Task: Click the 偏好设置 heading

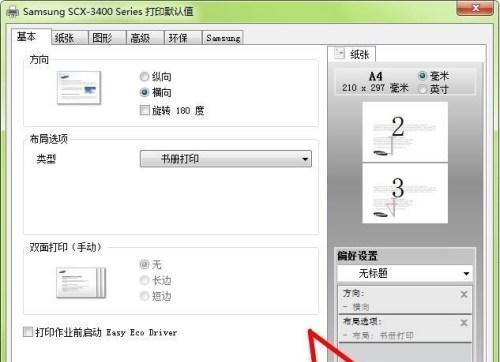Action: click(357, 256)
